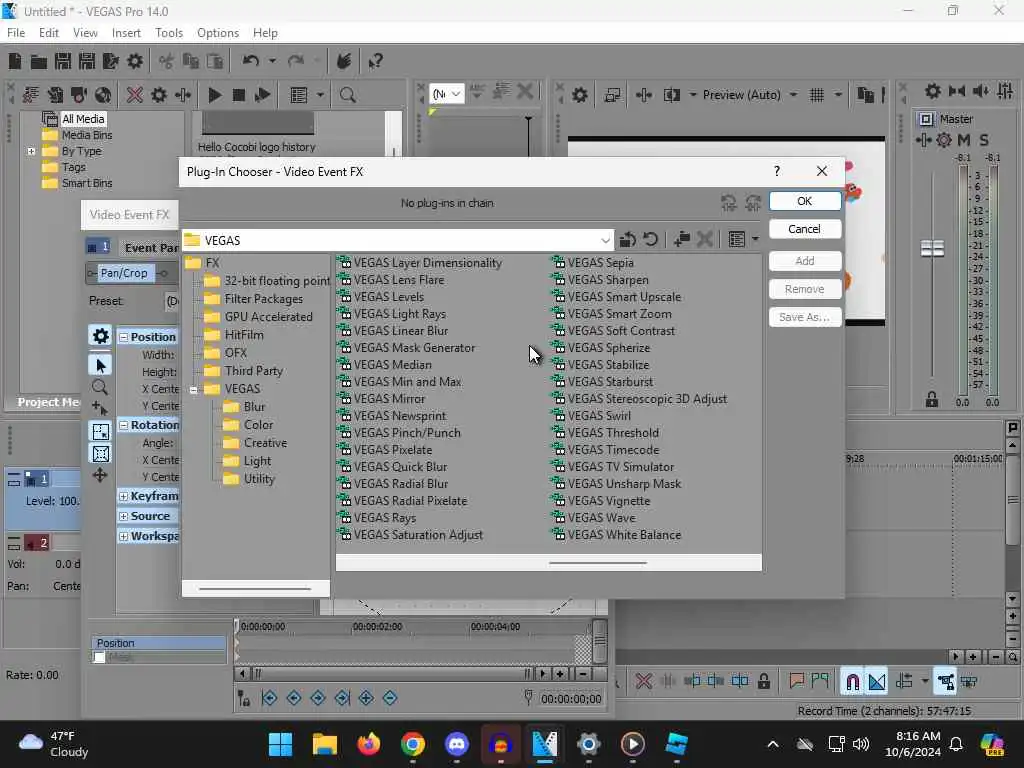Stop media preview playback
1024x768 pixels.
[239, 95]
